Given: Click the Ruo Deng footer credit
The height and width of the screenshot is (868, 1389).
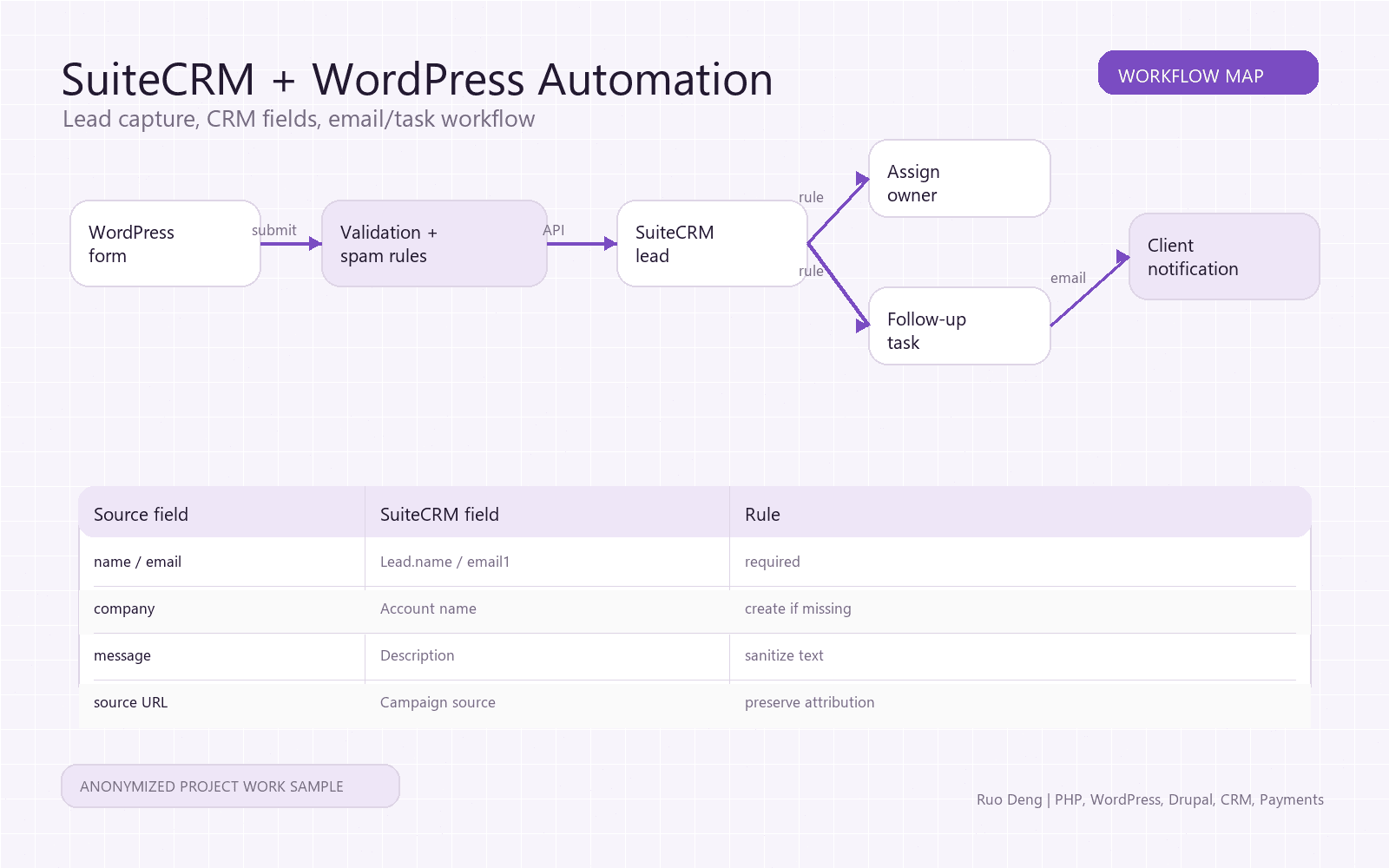Looking at the screenshot, I should coord(1150,799).
